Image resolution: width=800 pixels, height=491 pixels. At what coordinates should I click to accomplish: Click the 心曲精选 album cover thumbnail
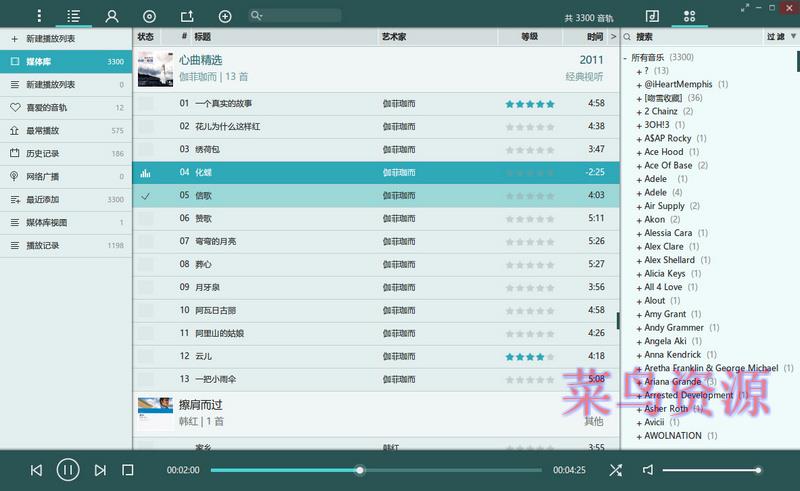coord(155,68)
